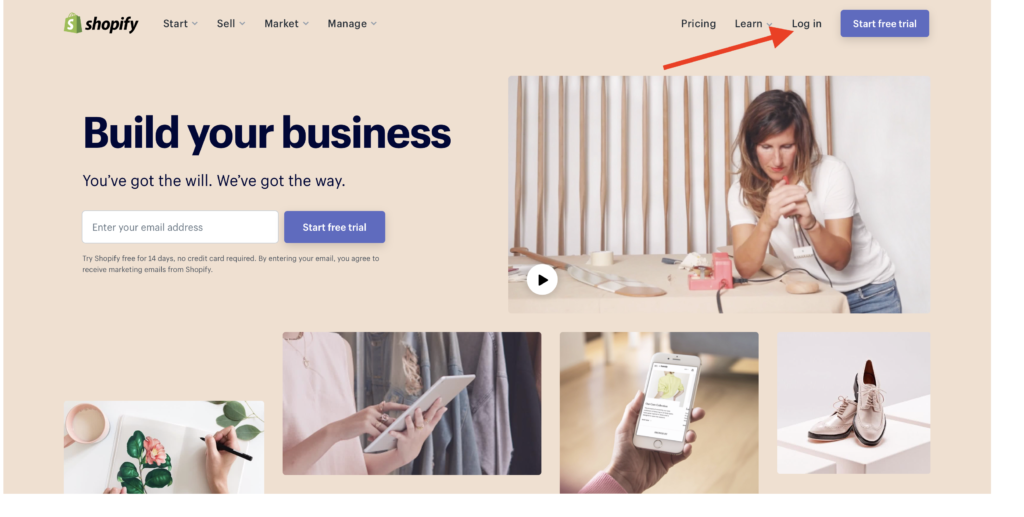1024x517 pixels.
Task: Expand the Manage menu chevron
Action: pyautogui.click(x=374, y=24)
